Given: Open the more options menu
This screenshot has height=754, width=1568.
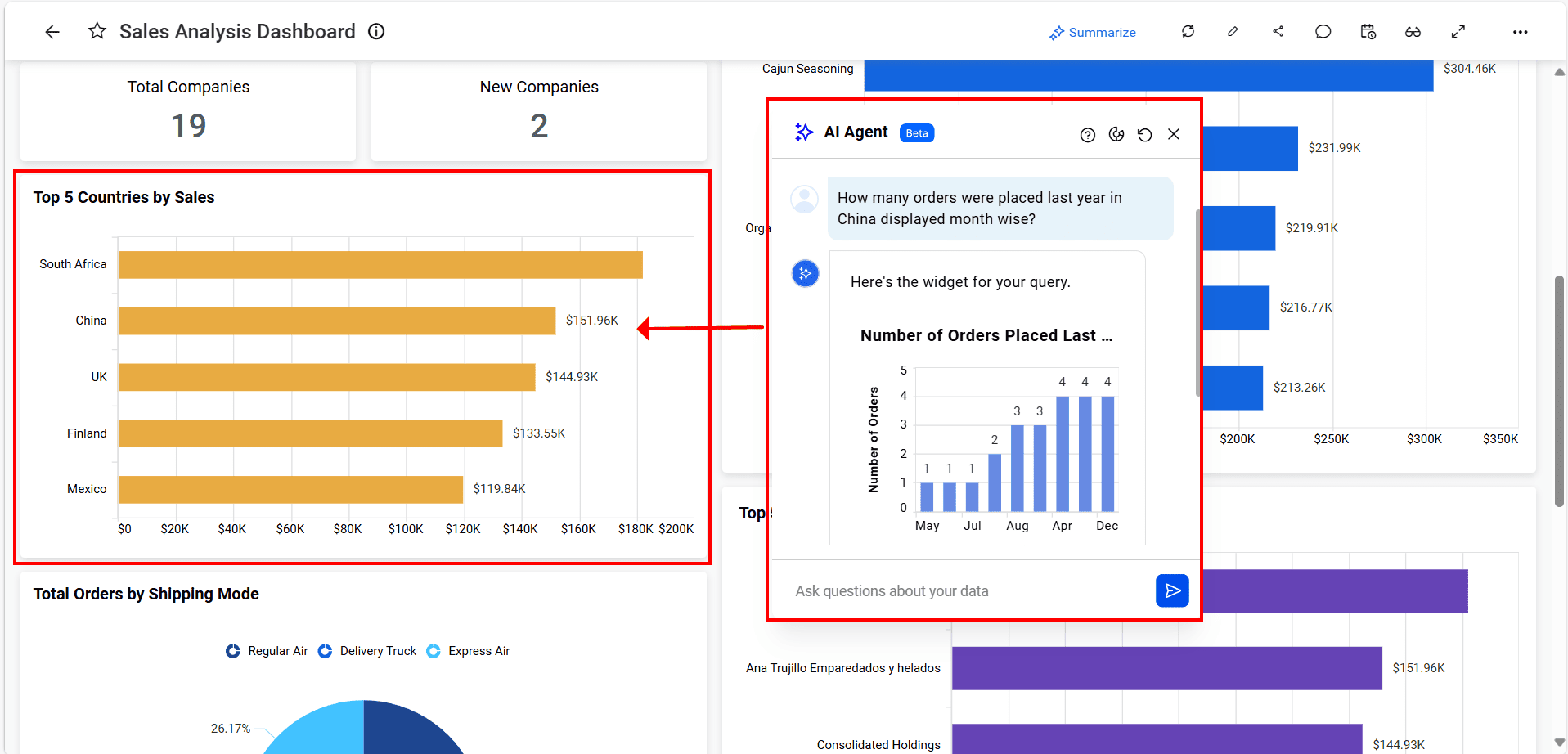Looking at the screenshot, I should [x=1520, y=31].
